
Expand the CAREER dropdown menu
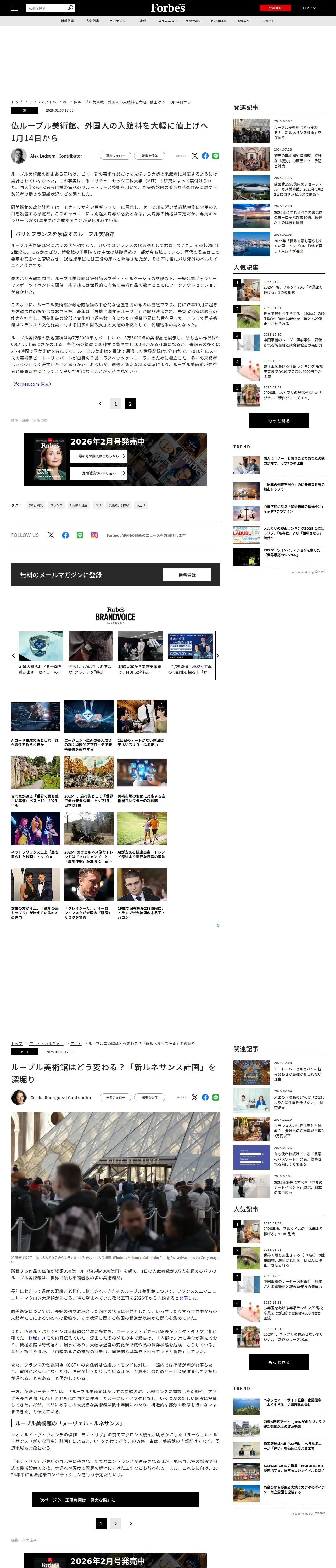(218, 21)
